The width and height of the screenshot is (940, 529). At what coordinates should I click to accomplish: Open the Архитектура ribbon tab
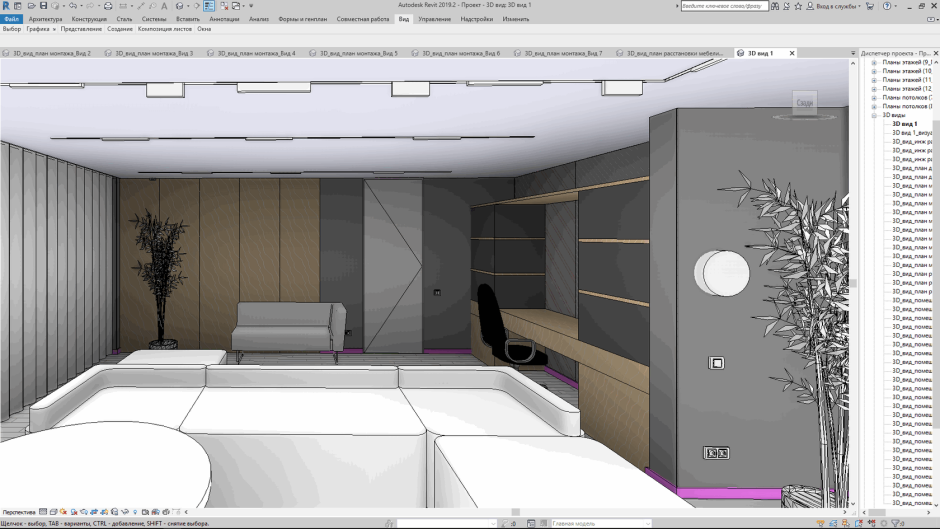[45, 18]
